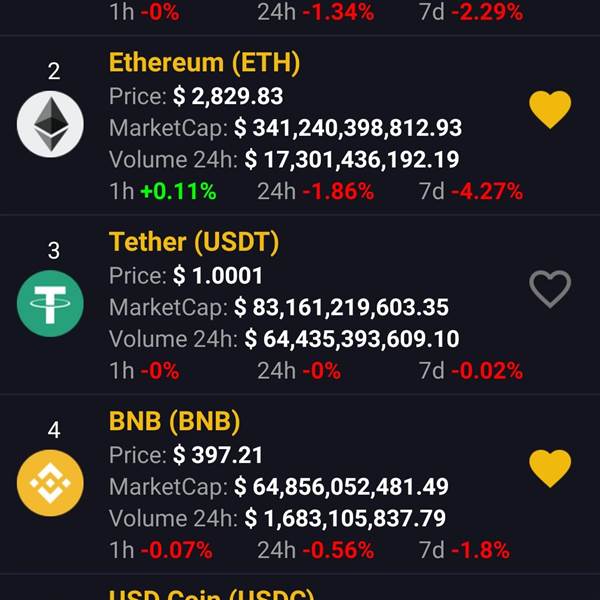Open the BNB (BNB) title
This screenshot has width=600, height=600.
[174, 422]
